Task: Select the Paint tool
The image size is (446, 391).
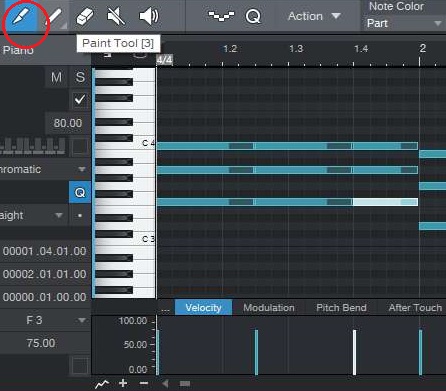Action: coord(21,15)
